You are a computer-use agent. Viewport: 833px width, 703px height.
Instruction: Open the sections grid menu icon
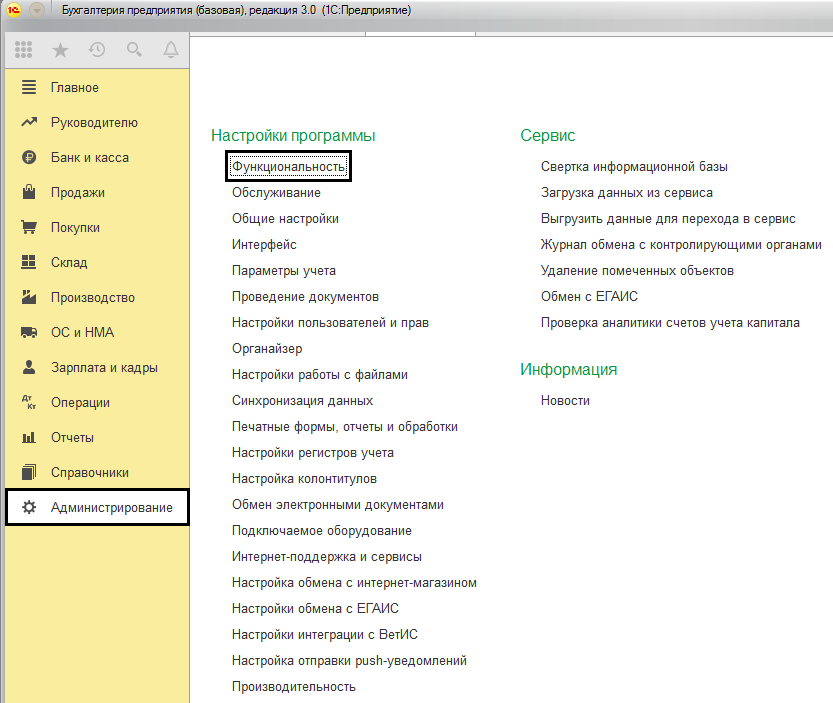click(23, 50)
